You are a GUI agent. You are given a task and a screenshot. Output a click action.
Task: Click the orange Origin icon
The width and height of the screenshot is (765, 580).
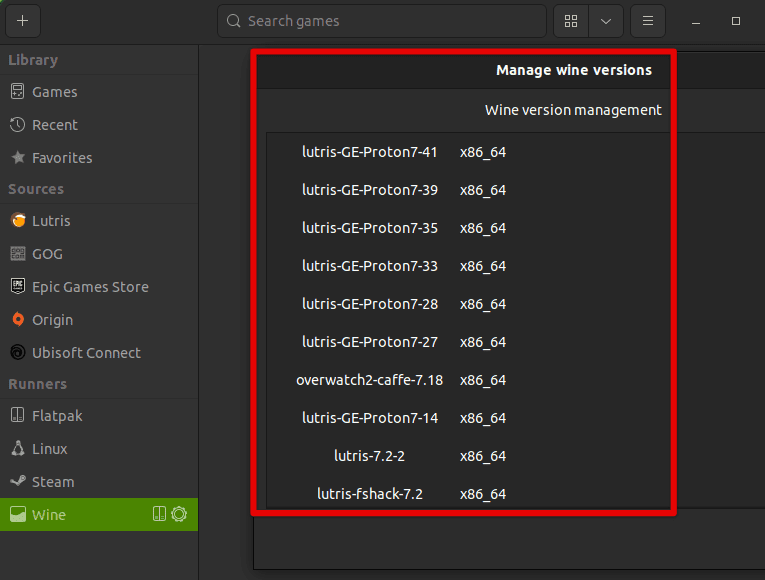(x=18, y=320)
